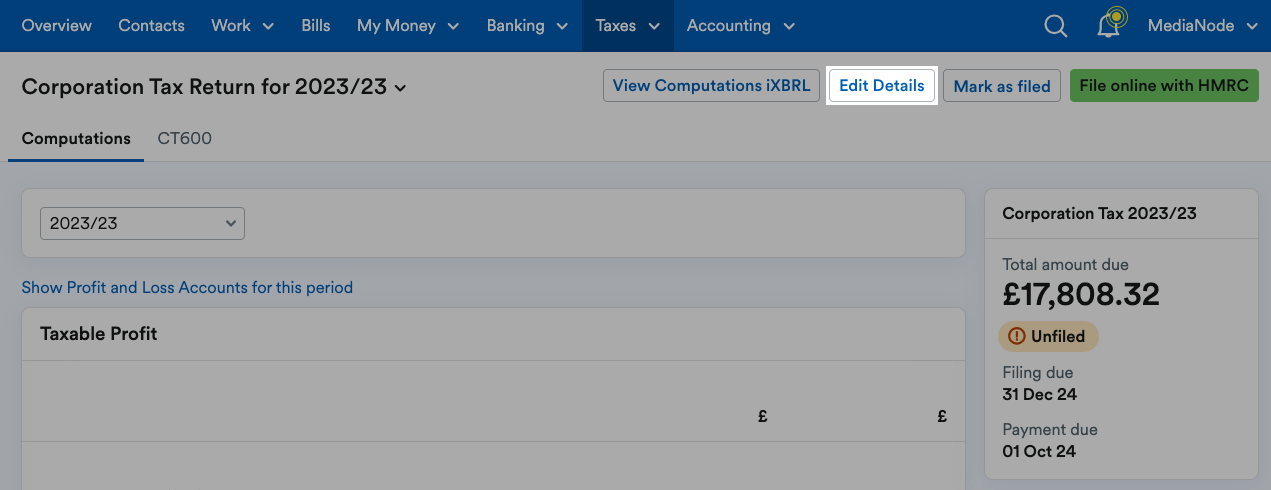The image size is (1271, 490).
Task: Click the Edit Details button
Action: (x=881, y=86)
